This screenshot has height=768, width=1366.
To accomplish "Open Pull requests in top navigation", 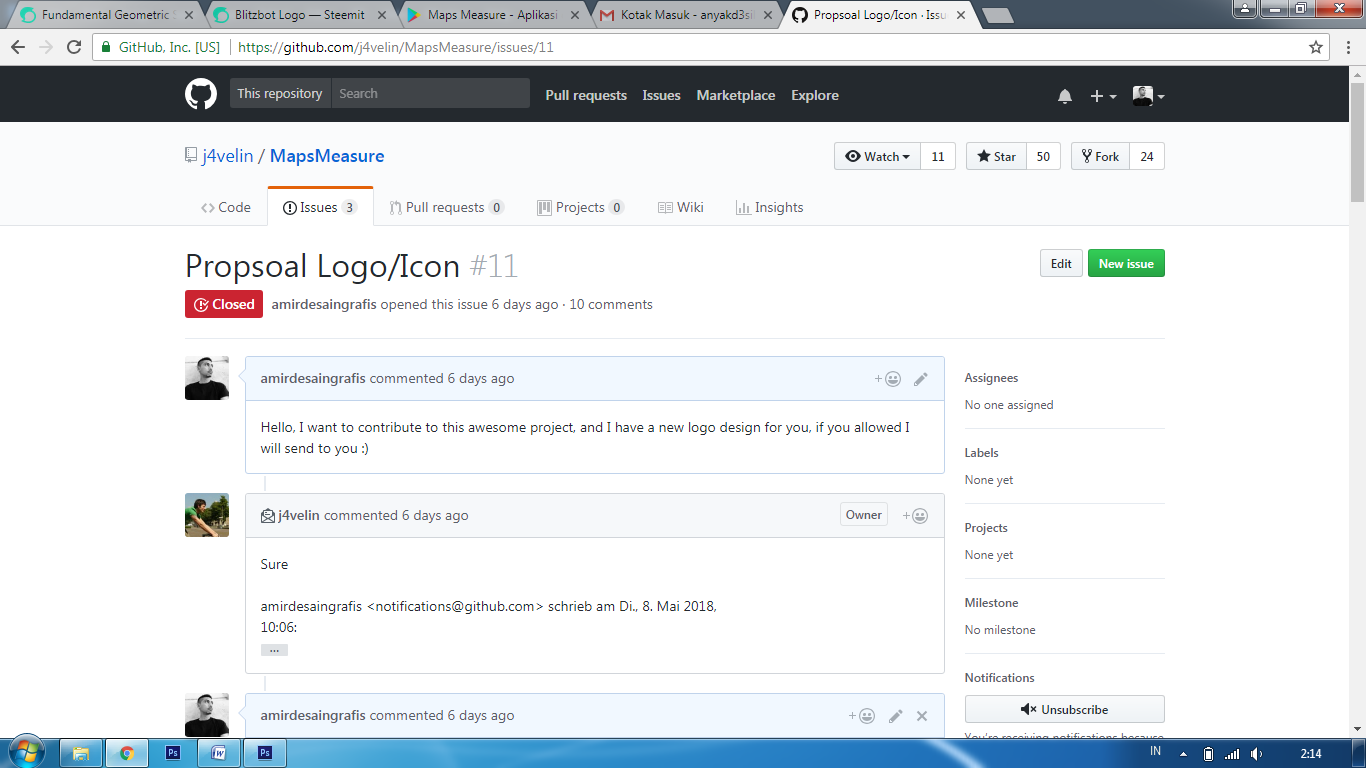I will point(586,95).
